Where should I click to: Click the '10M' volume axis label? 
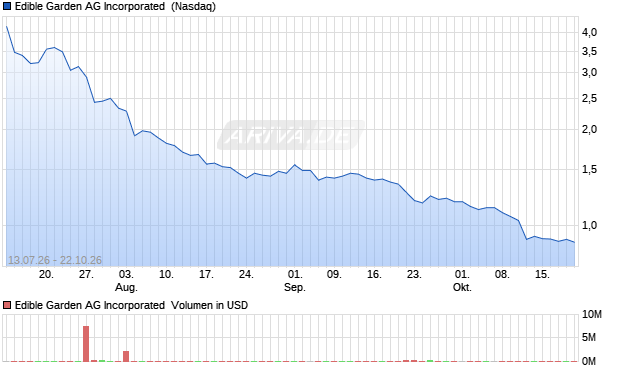(592, 314)
